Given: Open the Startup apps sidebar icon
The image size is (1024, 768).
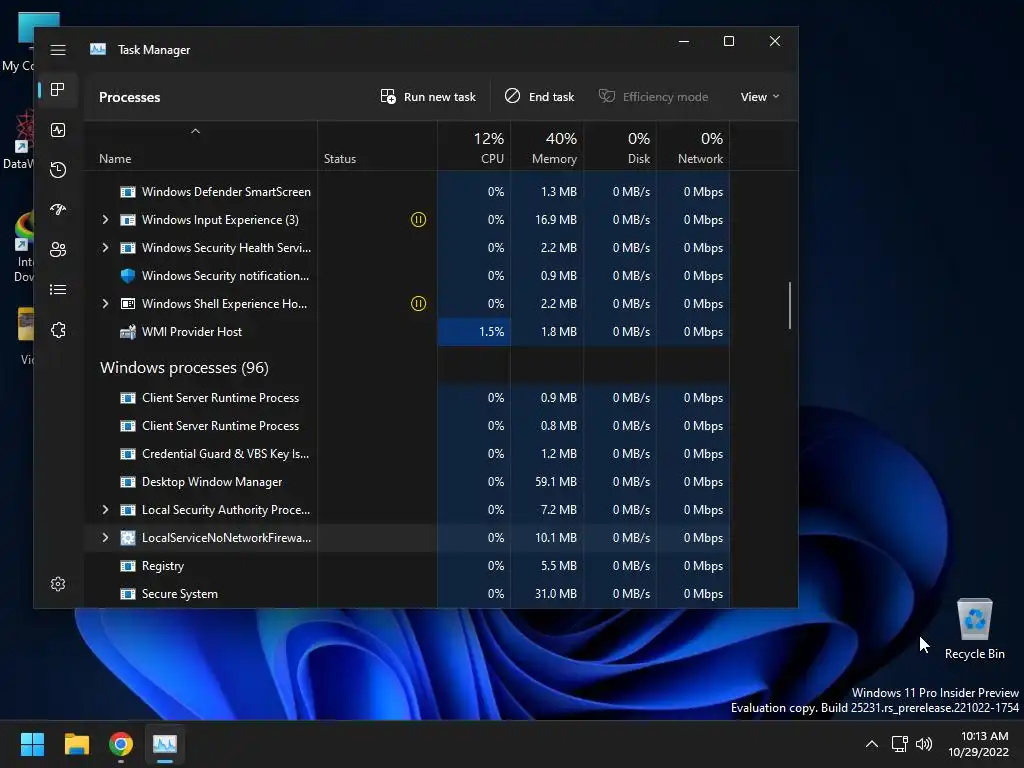Looking at the screenshot, I should [x=58, y=210].
